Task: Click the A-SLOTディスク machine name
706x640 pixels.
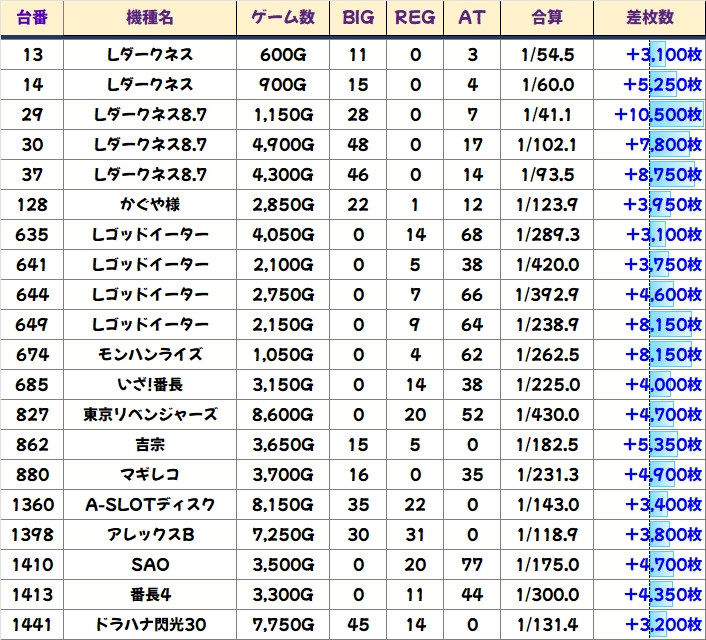Action: click(150, 505)
